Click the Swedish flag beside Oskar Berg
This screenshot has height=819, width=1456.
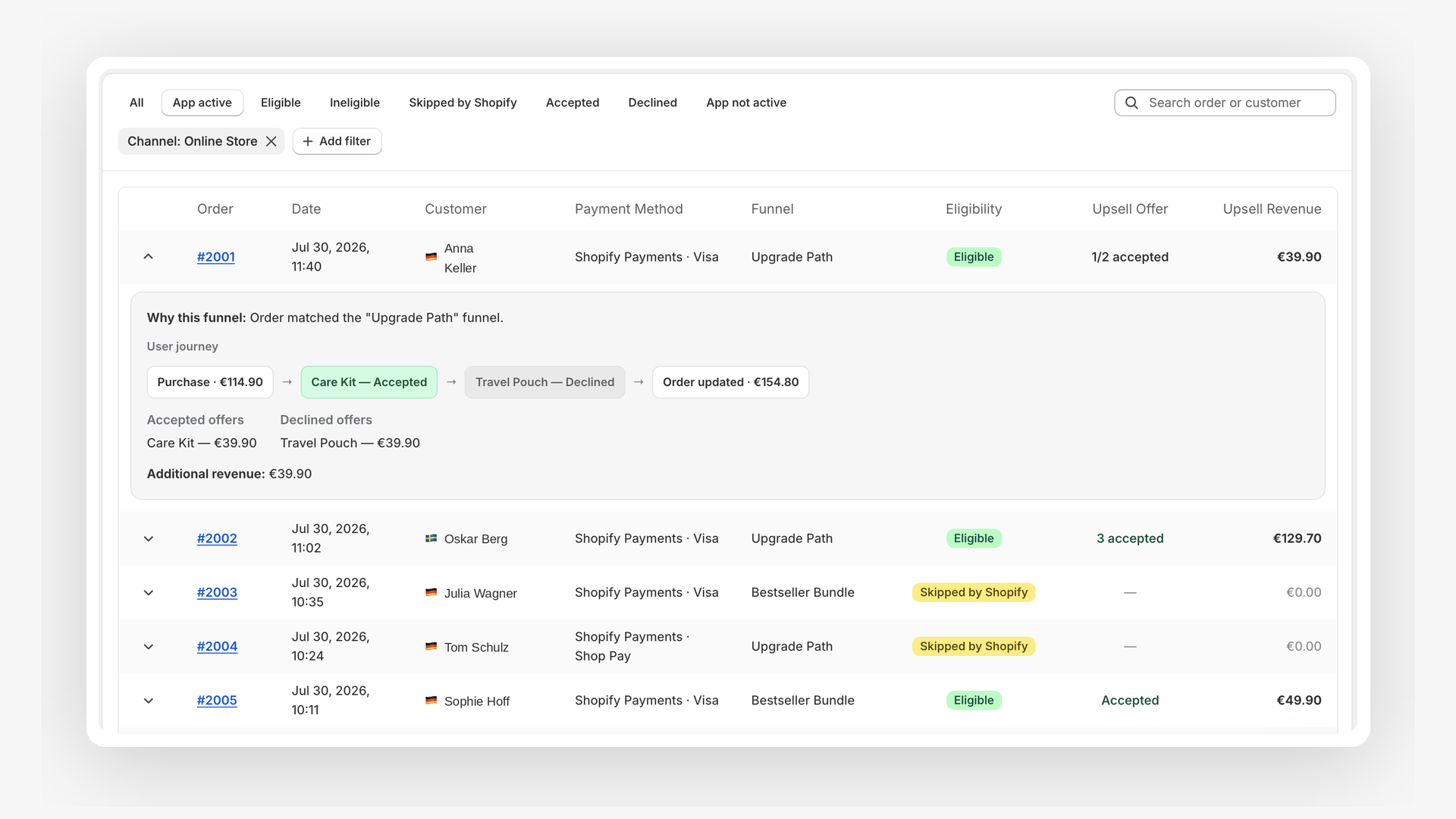(x=431, y=538)
